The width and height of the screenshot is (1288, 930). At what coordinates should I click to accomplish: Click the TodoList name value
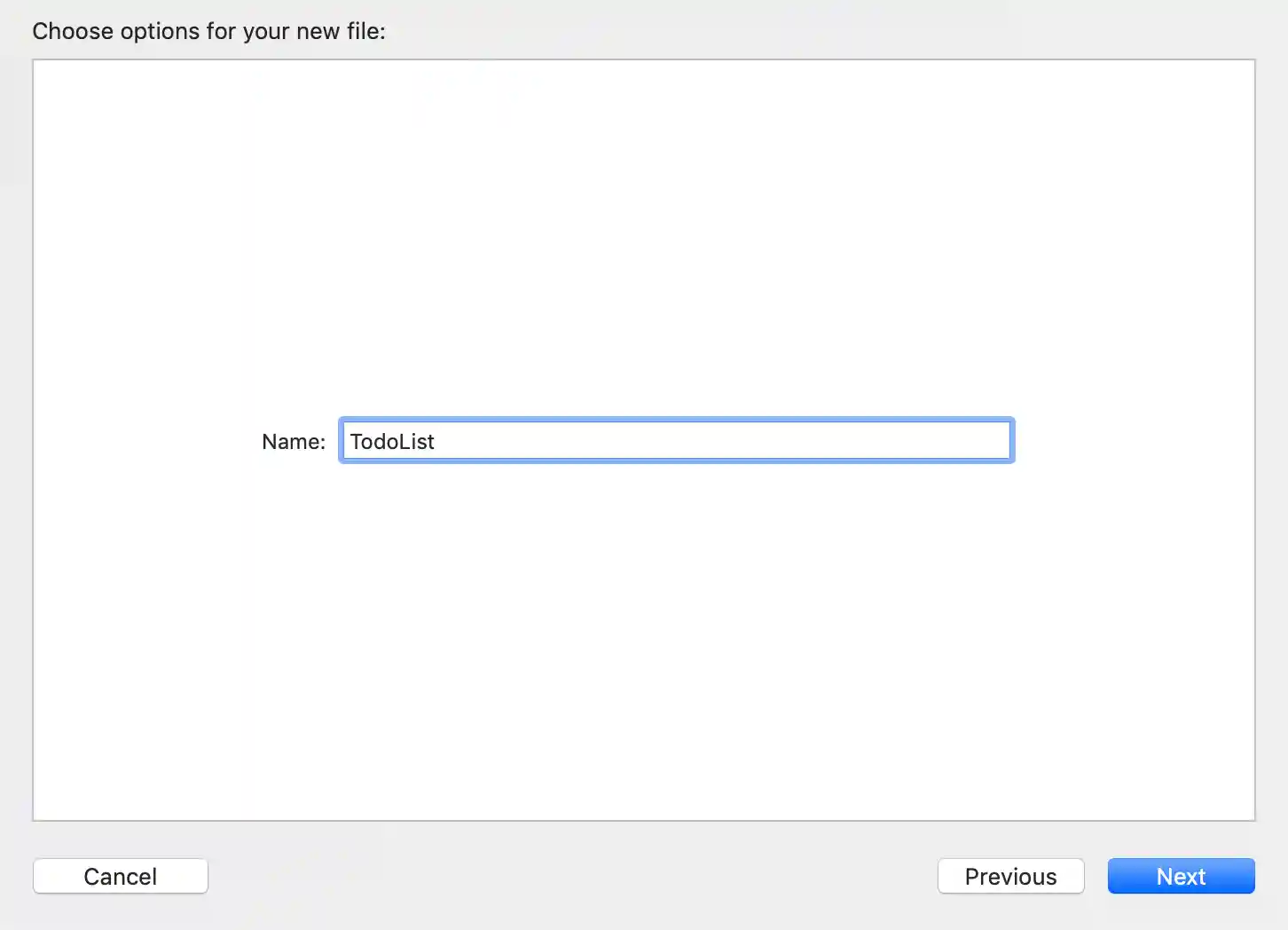tap(391, 441)
